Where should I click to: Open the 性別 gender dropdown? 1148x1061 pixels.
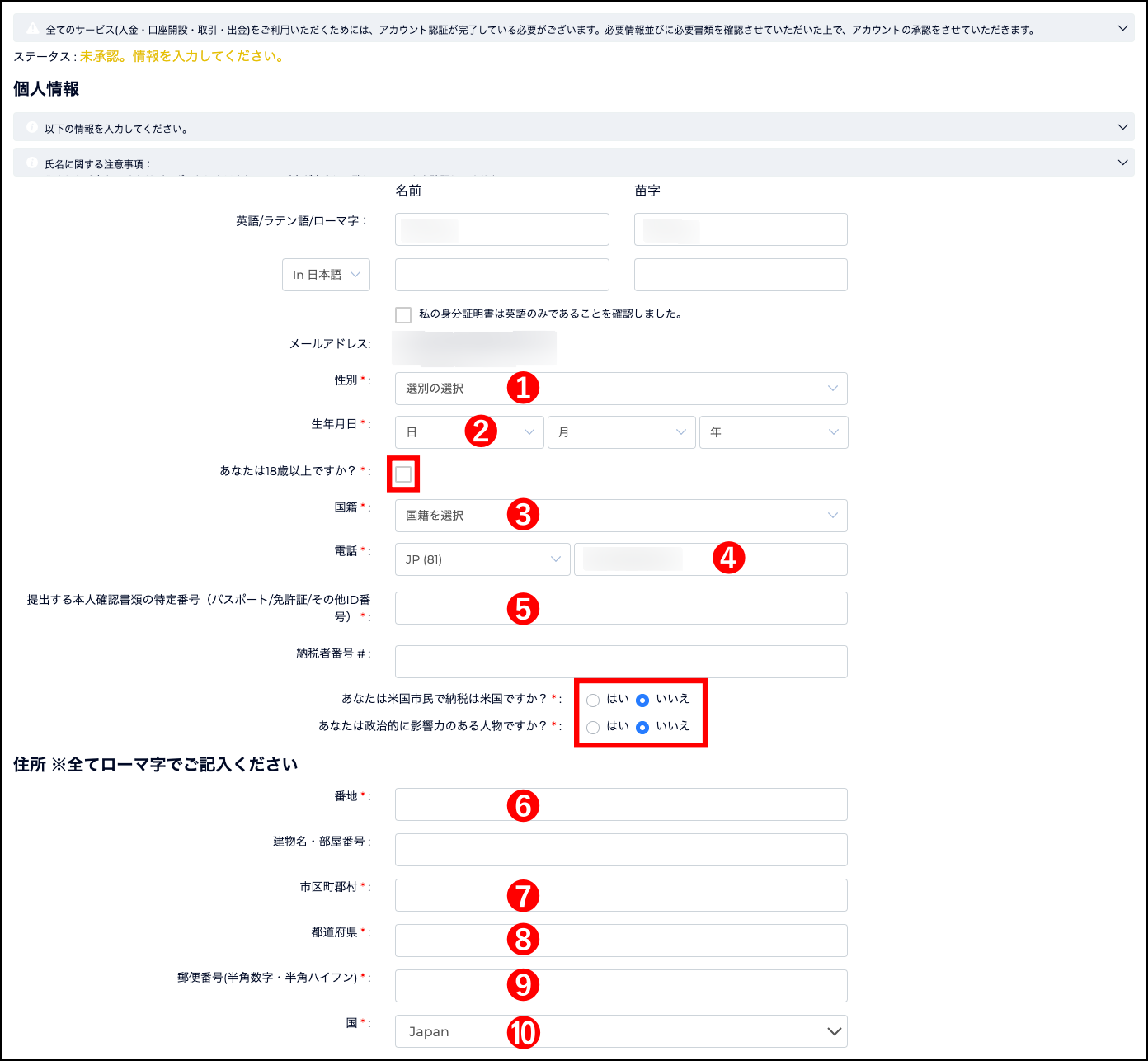point(620,389)
